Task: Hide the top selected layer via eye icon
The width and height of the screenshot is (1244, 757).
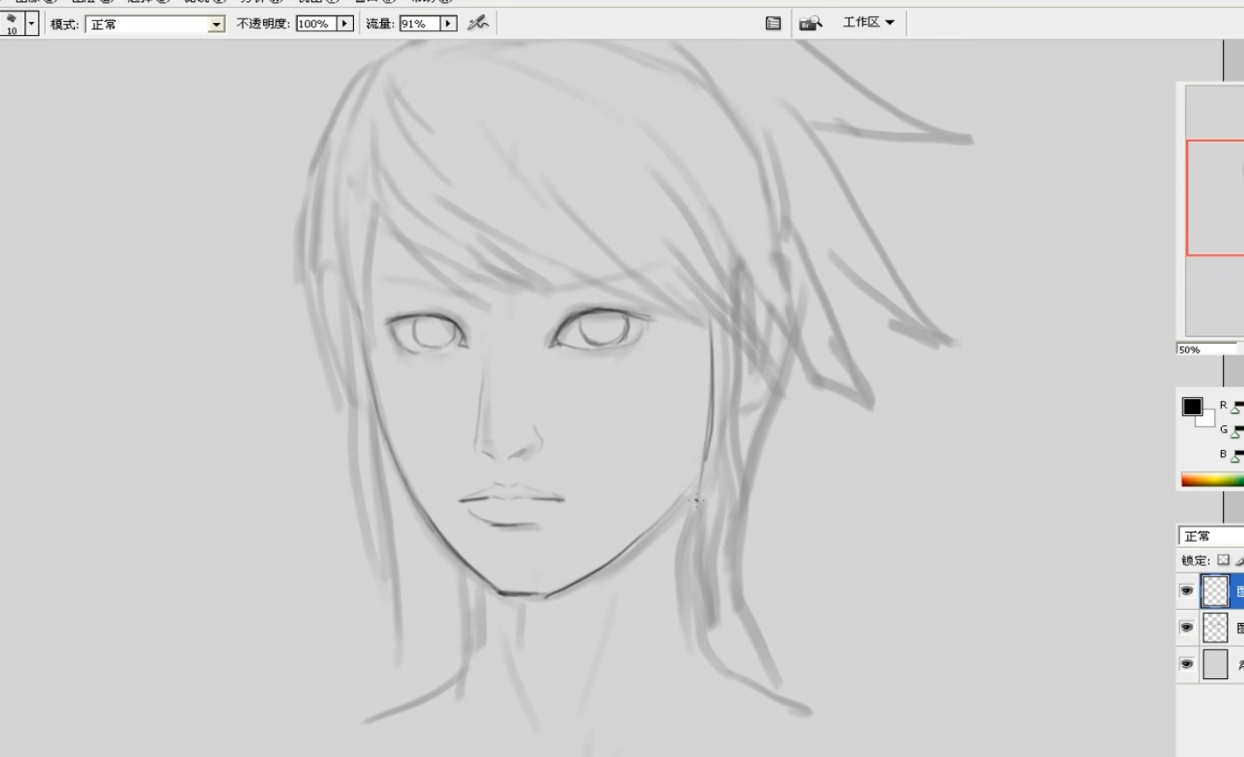Action: pos(1187,591)
